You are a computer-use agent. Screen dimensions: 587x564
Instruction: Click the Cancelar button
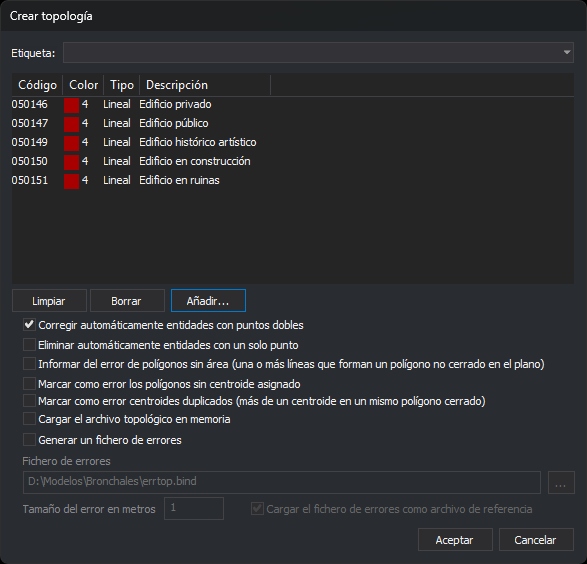(536, 540)
